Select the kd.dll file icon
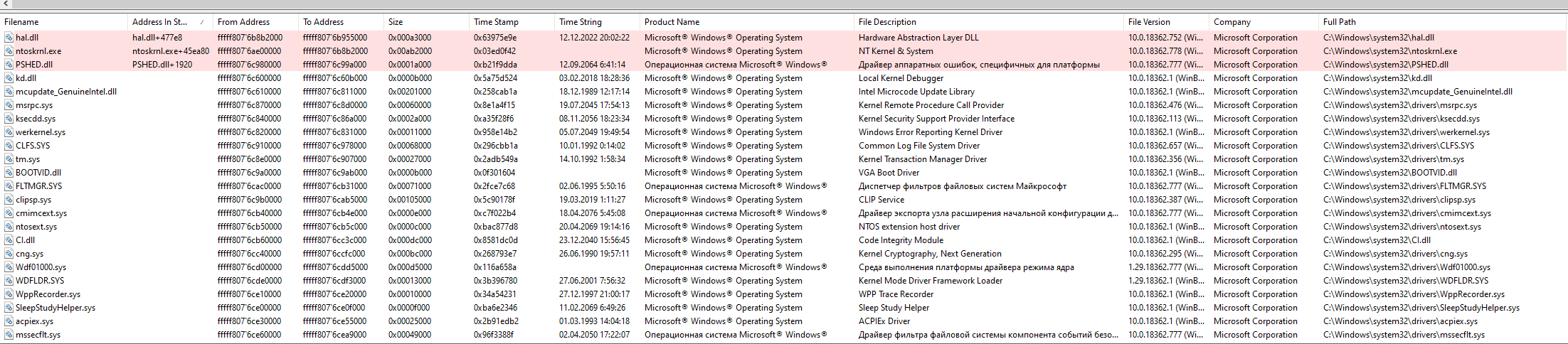This screenshot has height=344, width=1568. point(9,78)
